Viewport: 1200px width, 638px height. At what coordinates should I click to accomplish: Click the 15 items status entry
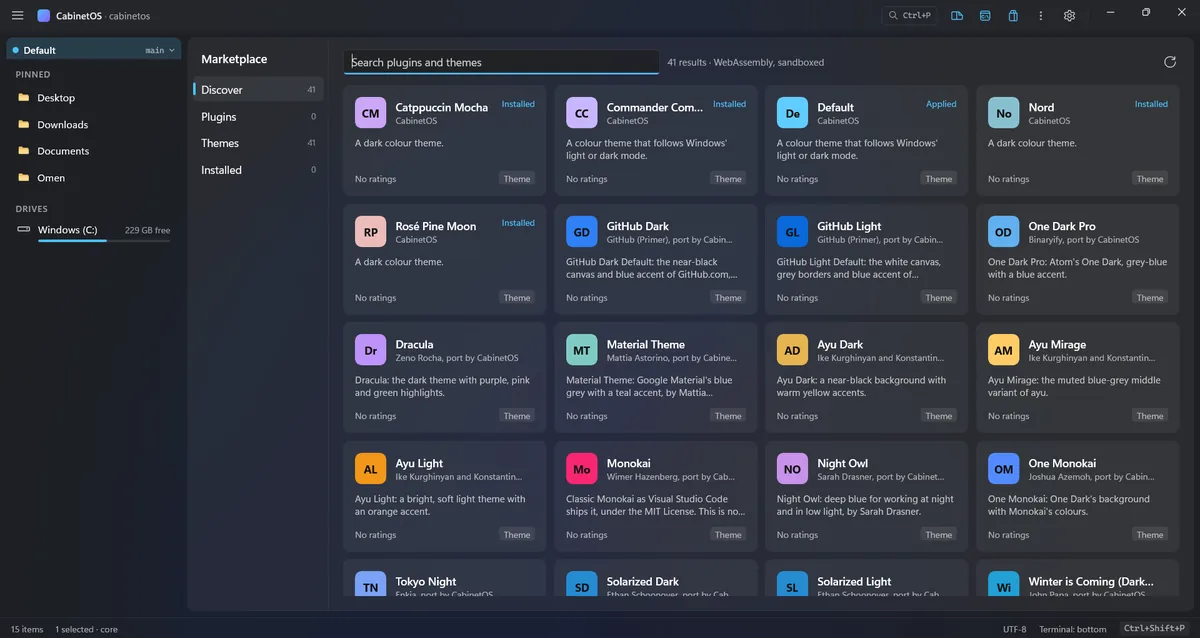[27, 629]
